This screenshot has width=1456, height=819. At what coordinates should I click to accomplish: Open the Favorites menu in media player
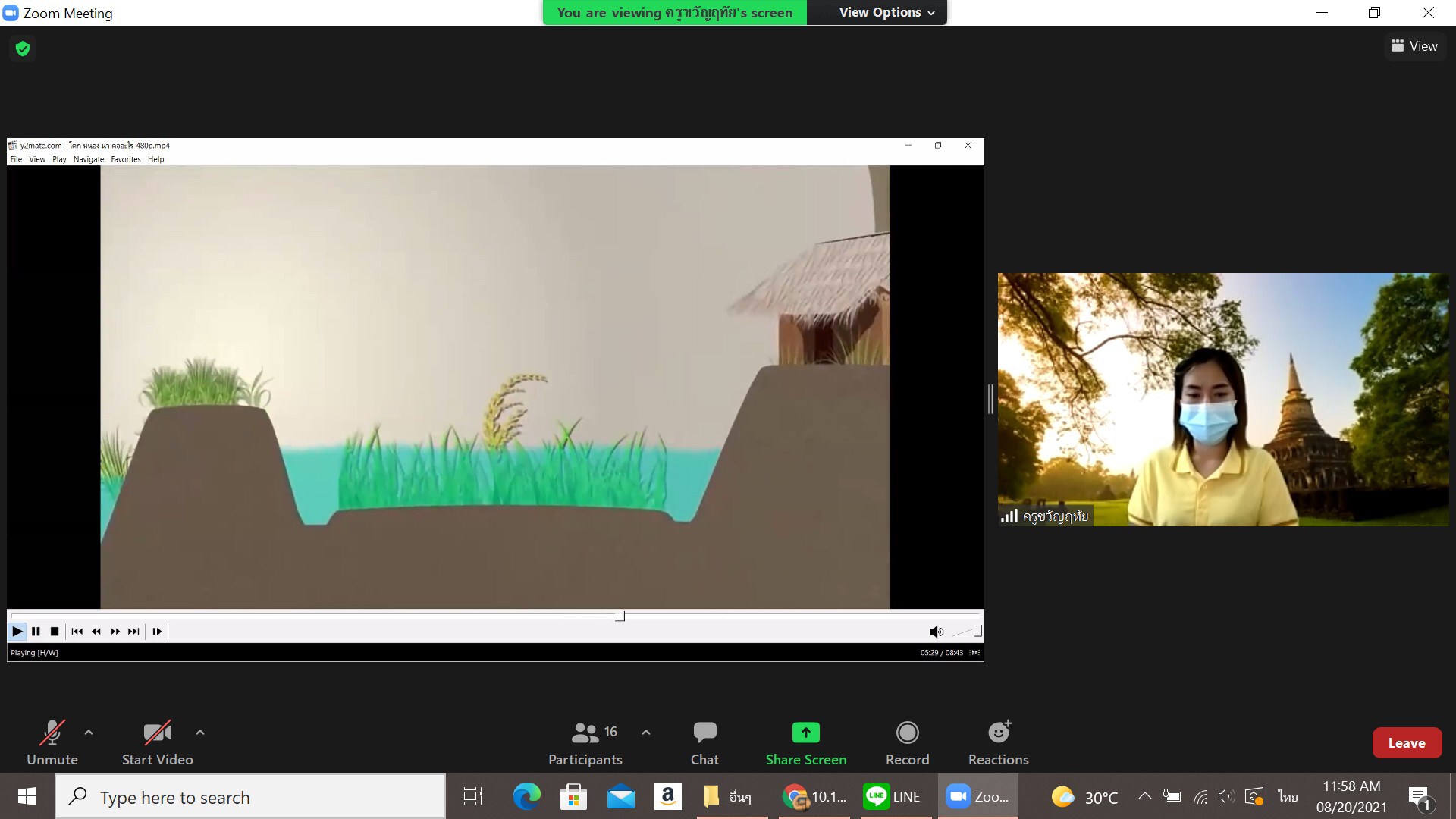click(x=126, y=159)
